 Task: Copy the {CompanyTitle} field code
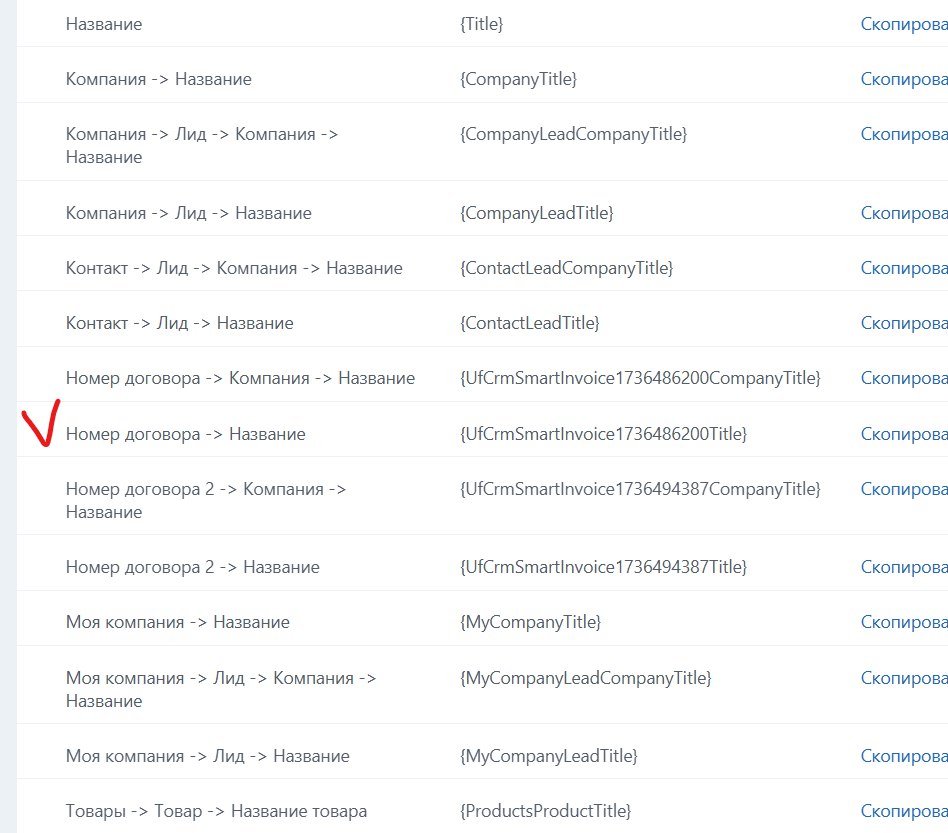(x=904, y=78)
